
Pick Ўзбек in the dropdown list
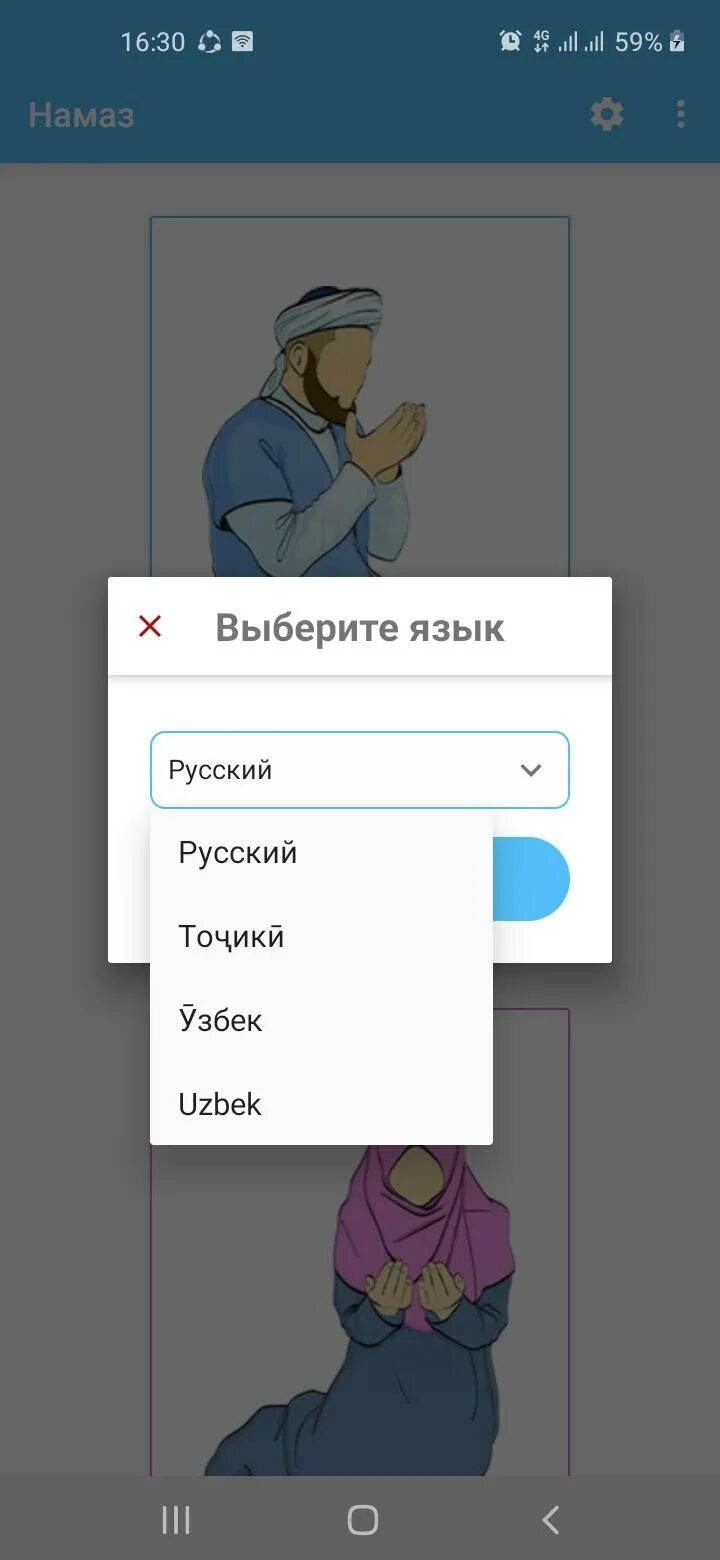(x=321, y=1021)
